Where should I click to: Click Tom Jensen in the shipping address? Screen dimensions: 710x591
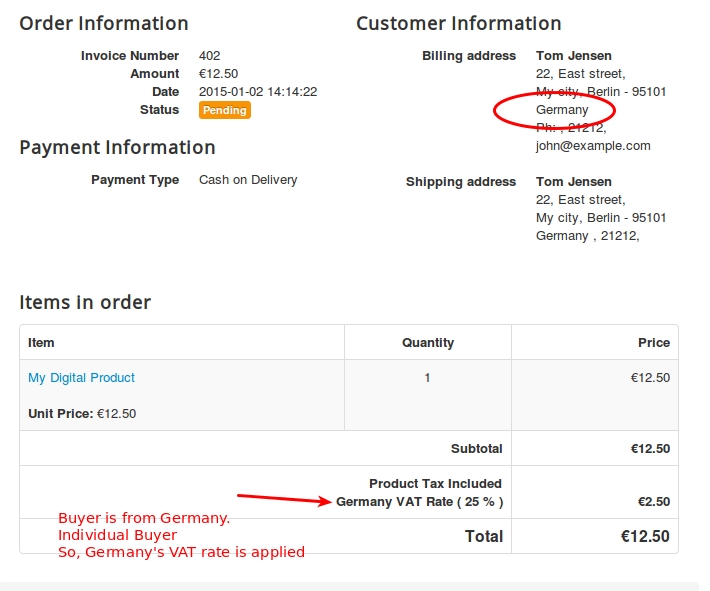point(574,182)
